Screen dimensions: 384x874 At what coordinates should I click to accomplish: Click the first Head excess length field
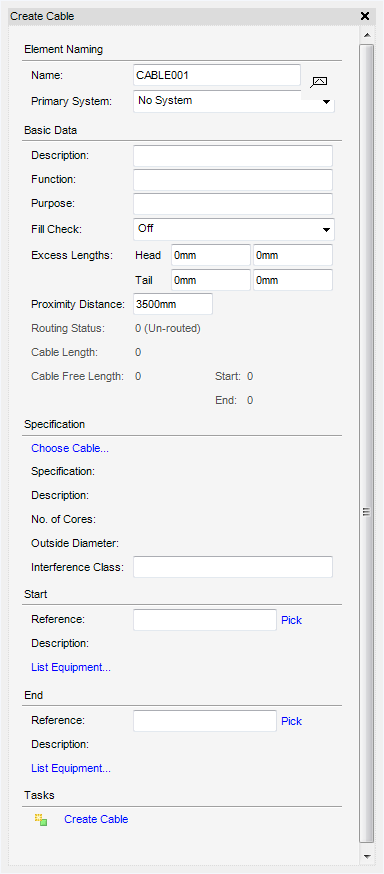coord(211,255)
